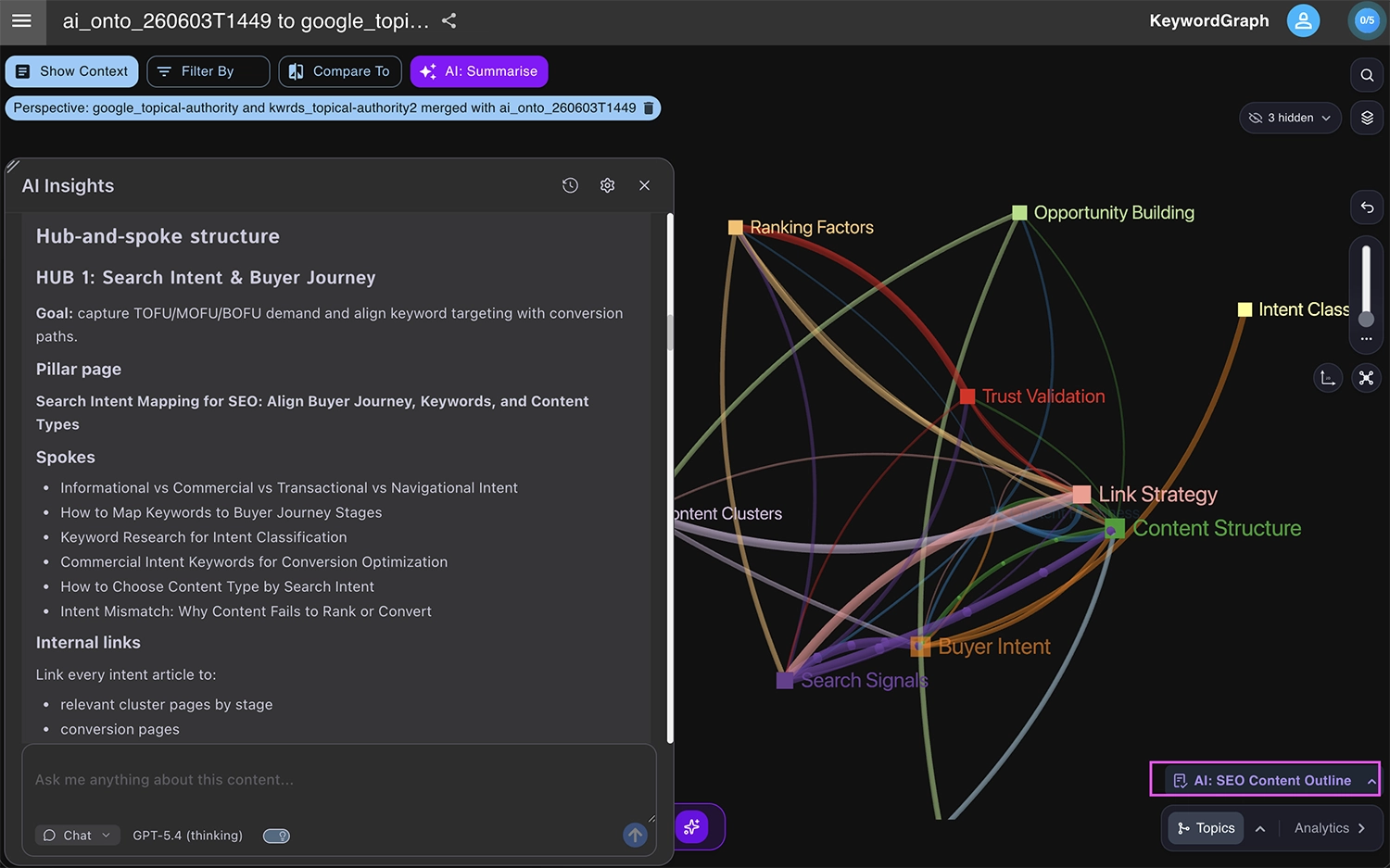1390x868 pixels.
Task: Adjust the graph zoom slider handle
Action: tap(1366, 320)
